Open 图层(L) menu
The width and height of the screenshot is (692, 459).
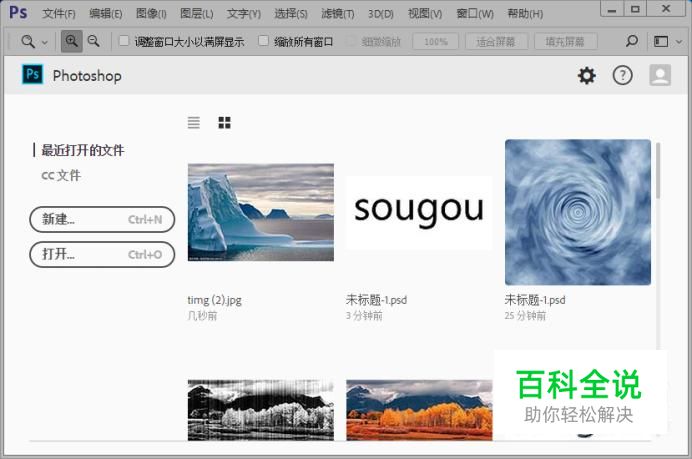[196, 14]
